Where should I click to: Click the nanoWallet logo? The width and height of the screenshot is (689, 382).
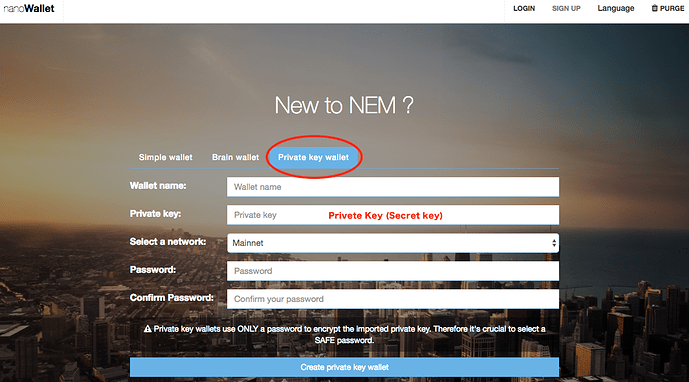click(29, 8)
